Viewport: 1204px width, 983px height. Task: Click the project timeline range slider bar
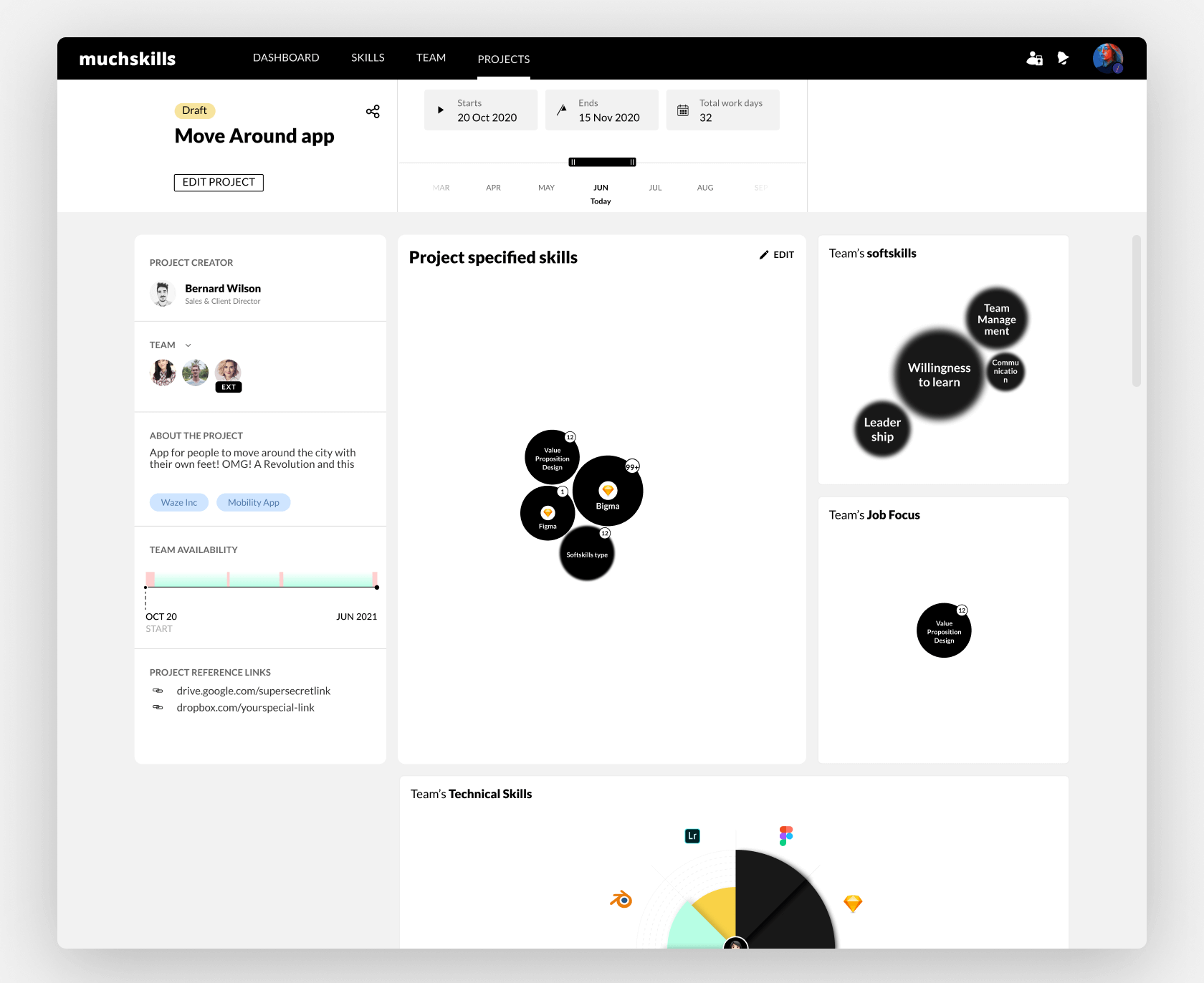[x=603, y=162]
